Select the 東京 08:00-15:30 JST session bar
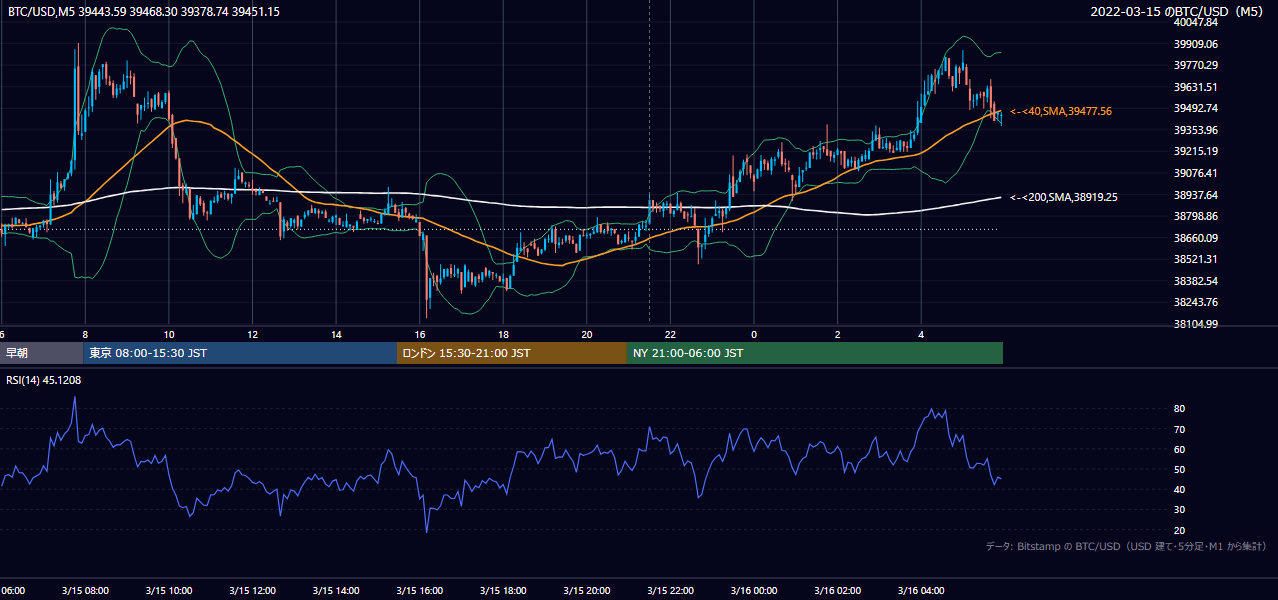Screen dimensions: 1278x600 [x=241, y=353]
